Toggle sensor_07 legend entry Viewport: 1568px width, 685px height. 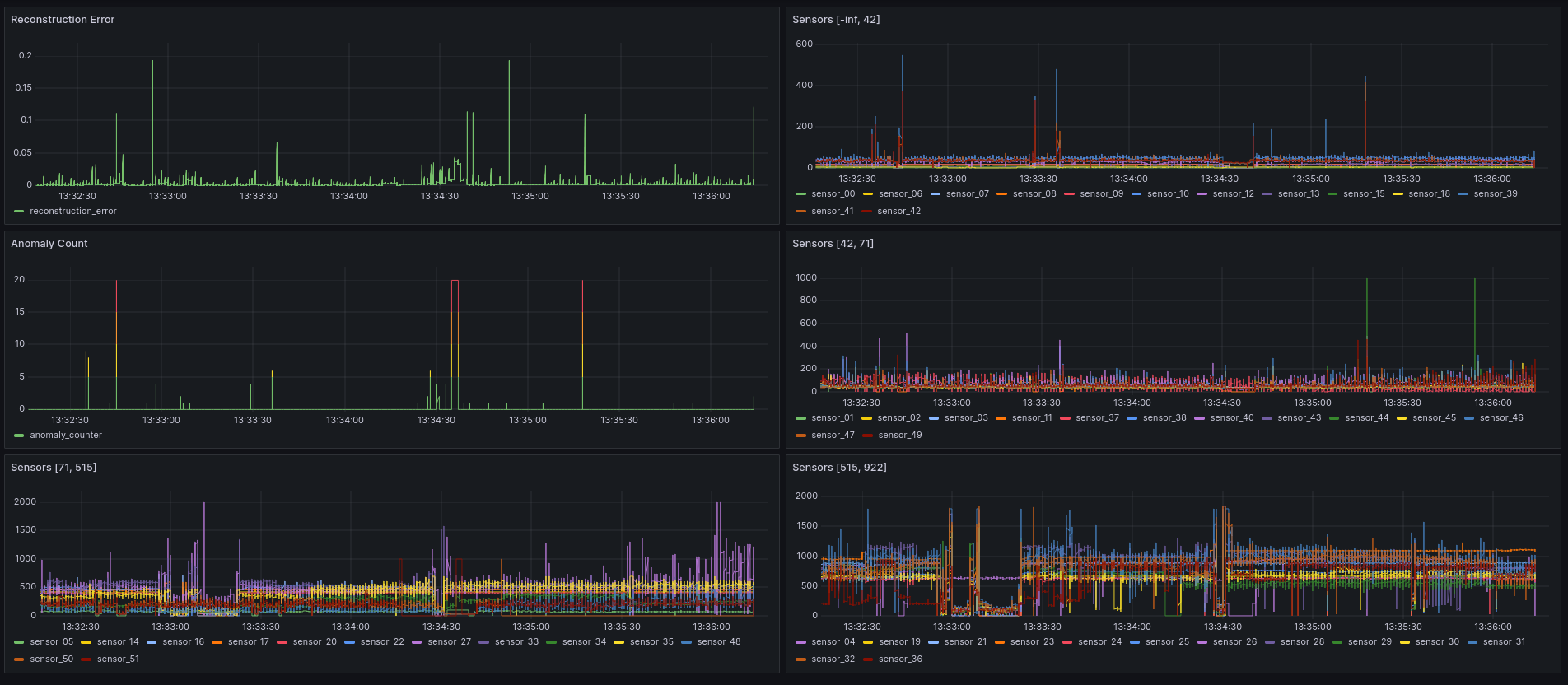coord(968,194)
